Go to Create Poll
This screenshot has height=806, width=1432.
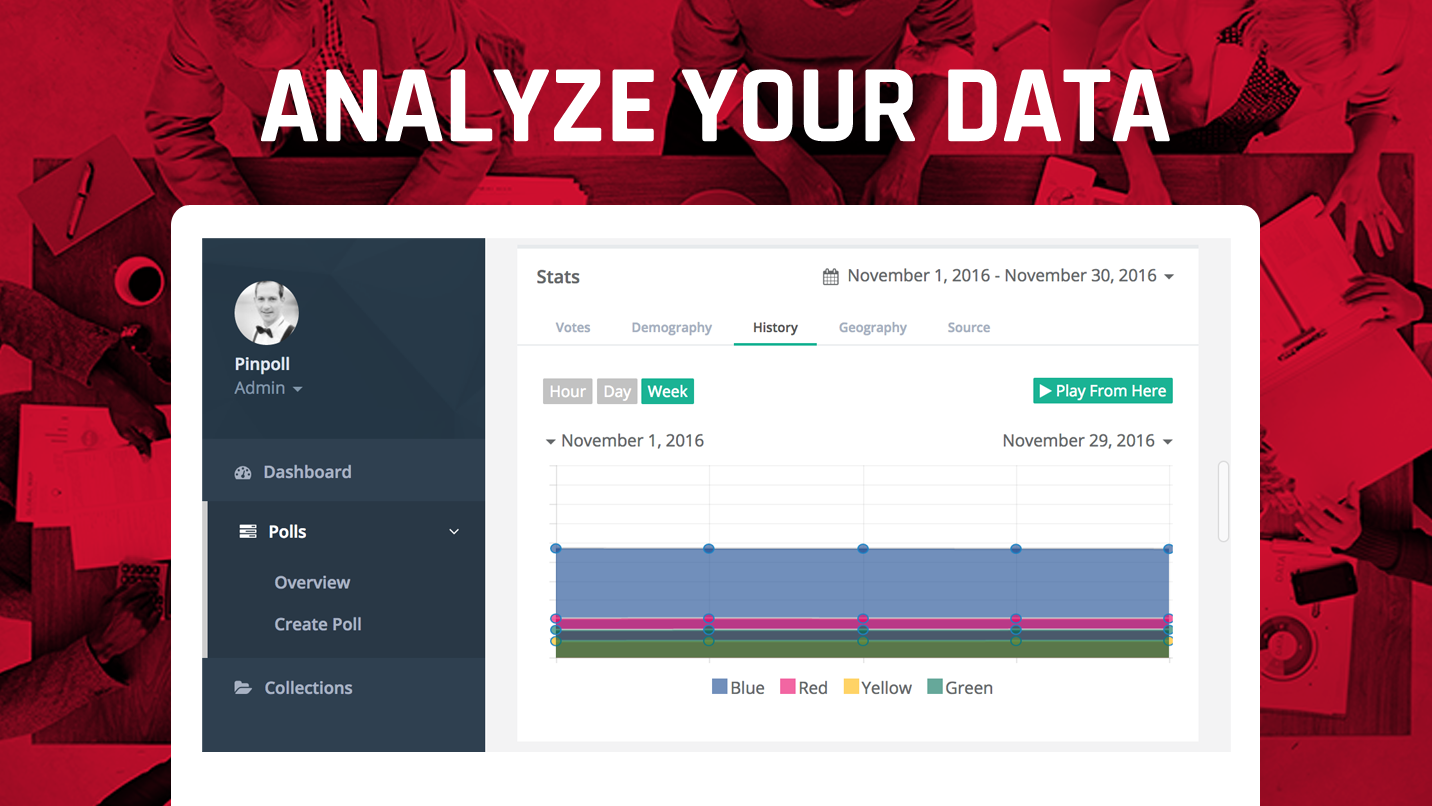(x=318, y=624)
